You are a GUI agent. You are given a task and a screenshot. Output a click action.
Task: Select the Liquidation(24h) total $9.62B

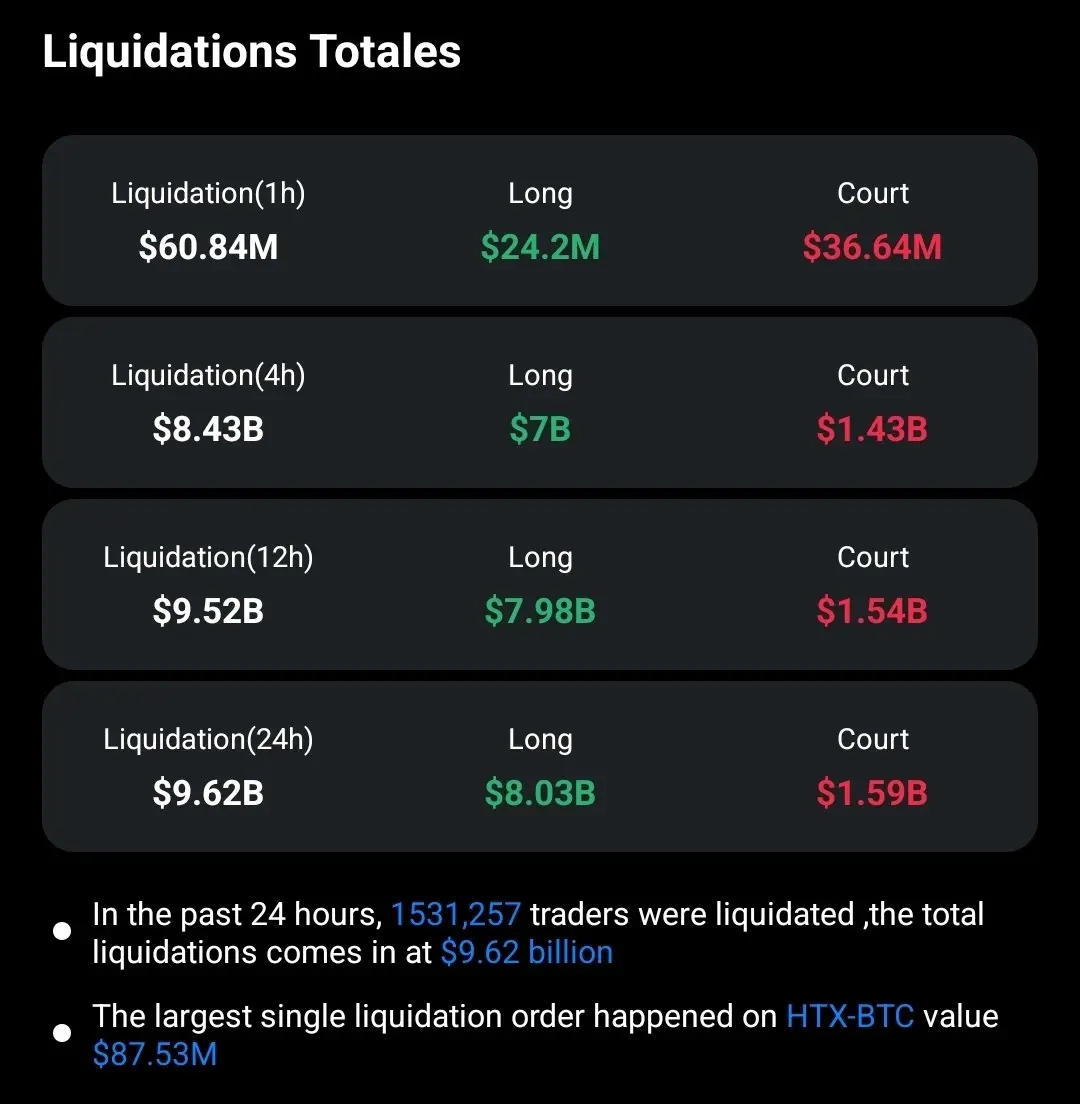pos(208,793)
